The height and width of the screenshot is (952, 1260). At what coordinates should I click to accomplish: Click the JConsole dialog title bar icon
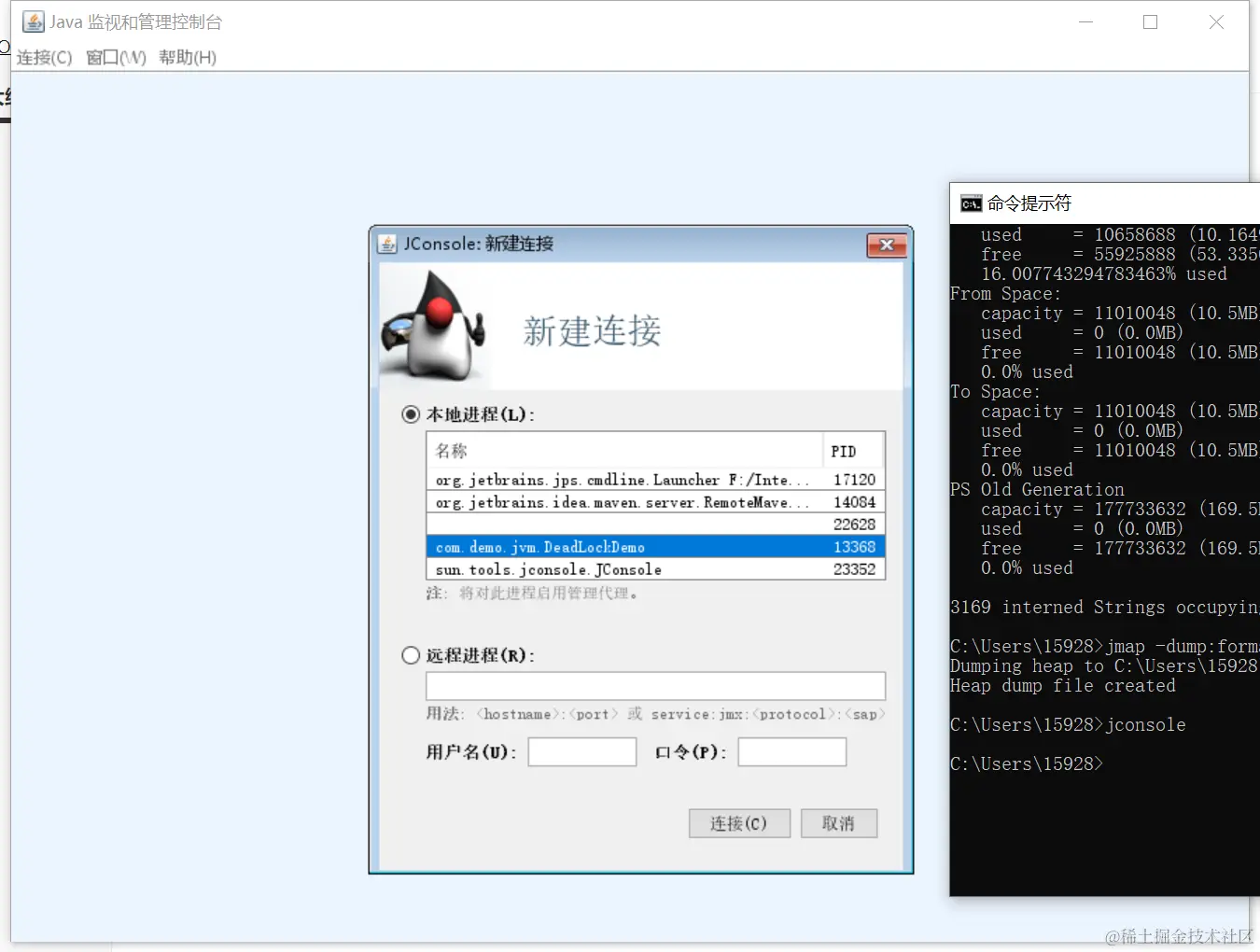pyautogui.click(x=387, y=244)
